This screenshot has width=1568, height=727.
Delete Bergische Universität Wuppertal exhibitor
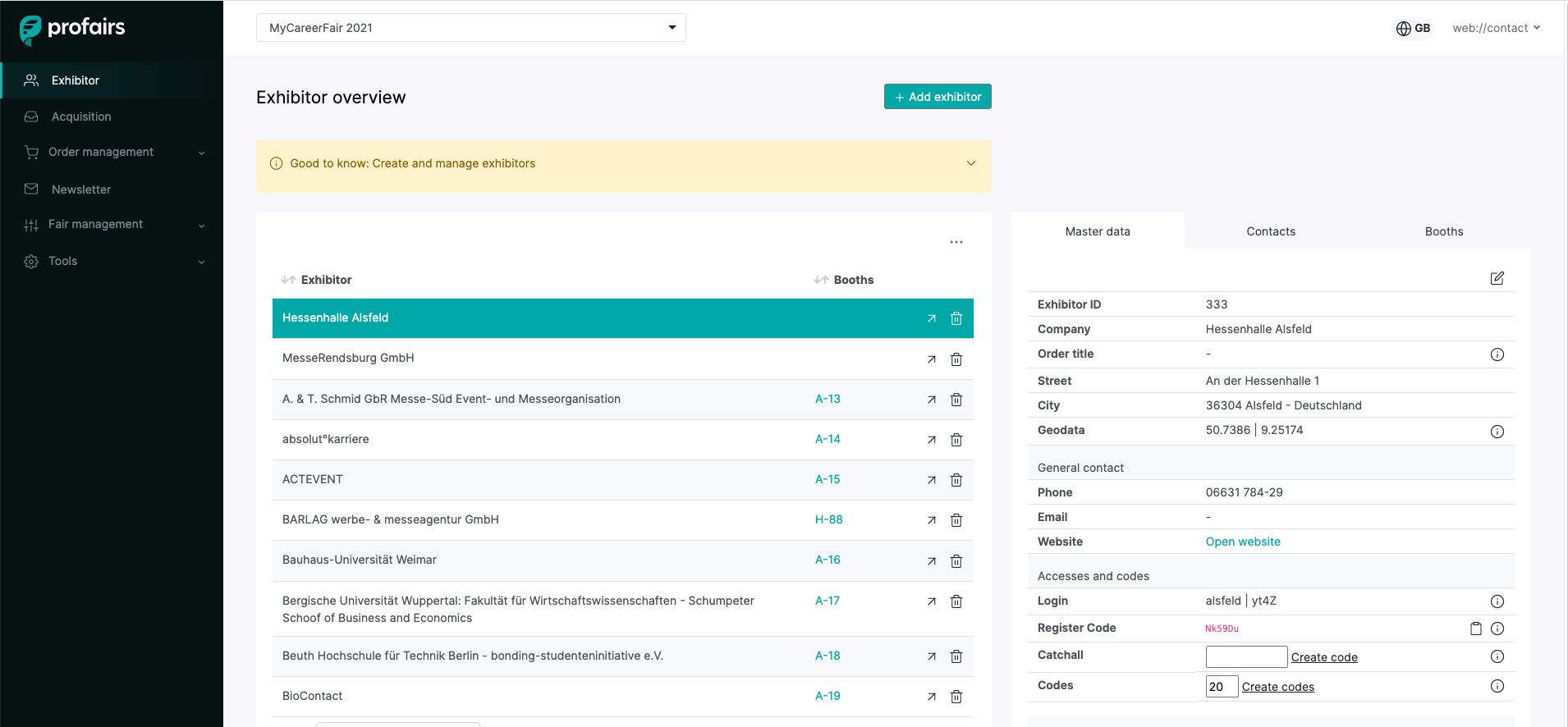tap(956, 601)
